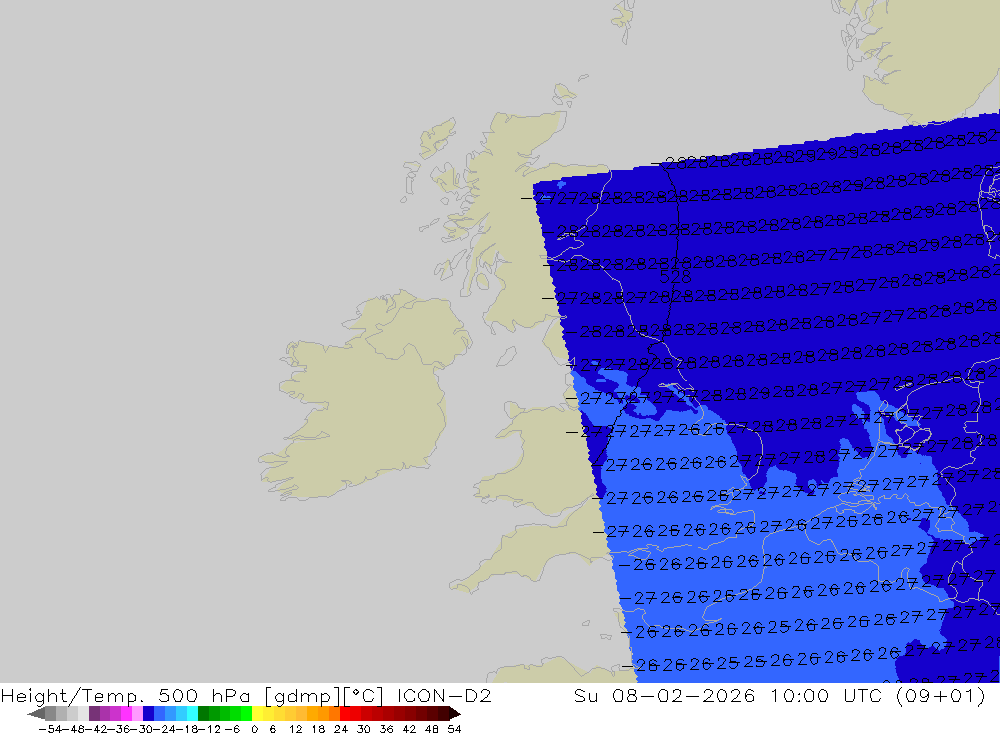Click the '12' legend label under the orange-yellow swatches
Image resolution: width=1000 pixels, height=733 pixels.
coord(295,729)
